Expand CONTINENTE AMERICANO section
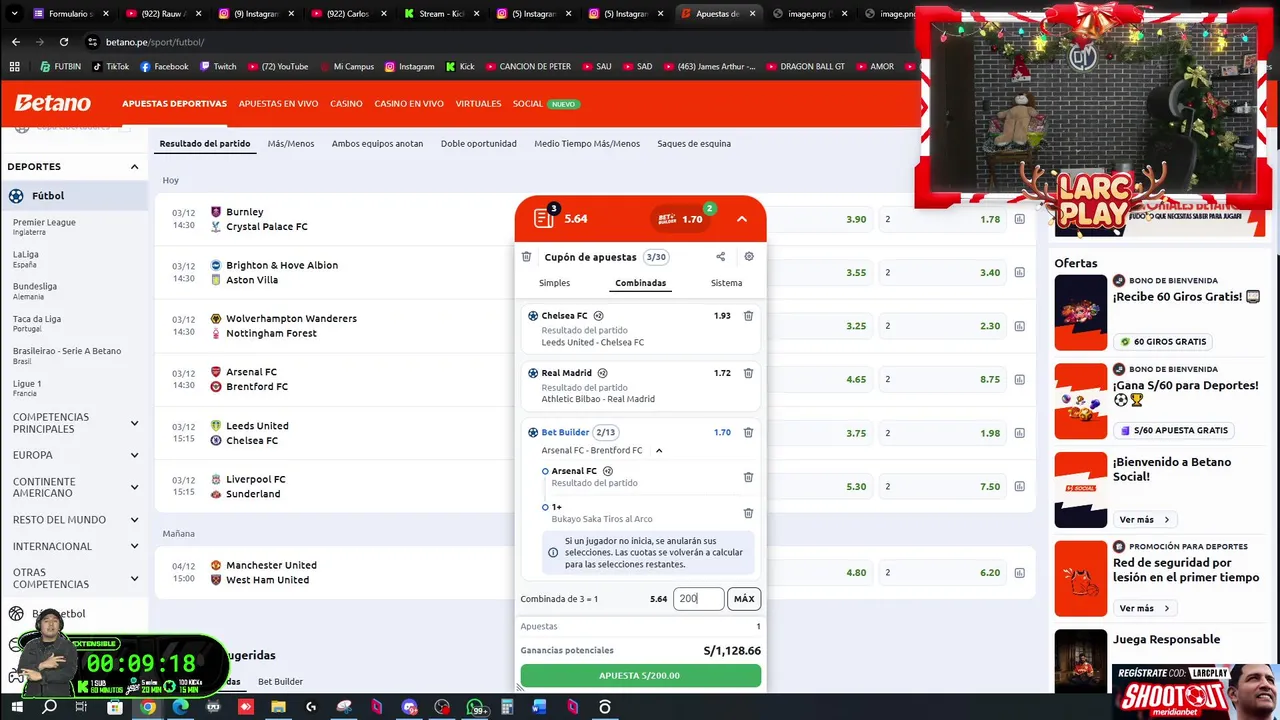The height and width of the screenshot is (720, 1280). (x=134, y=487)
